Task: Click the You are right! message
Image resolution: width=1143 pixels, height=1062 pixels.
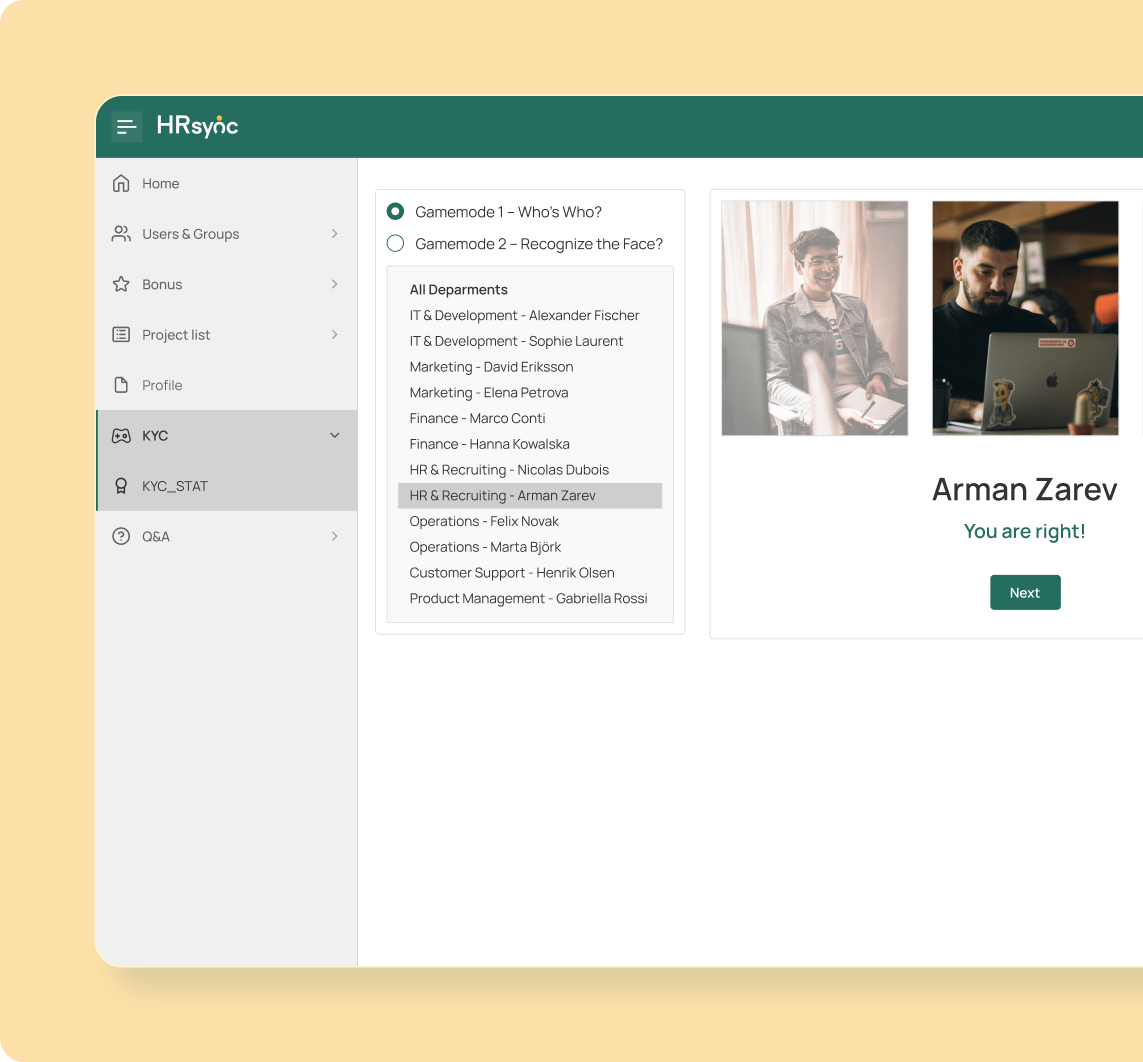Action: (1025, 531)
